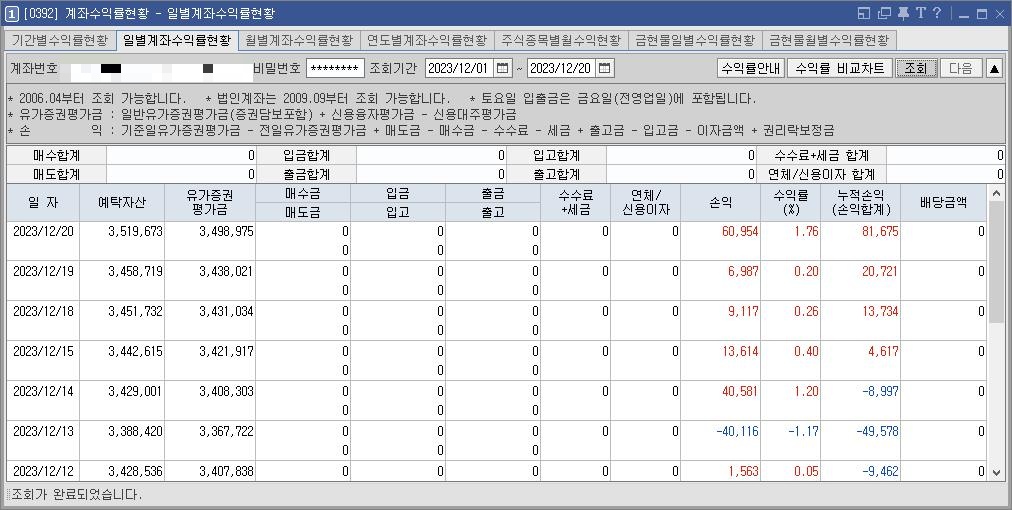Click the 1.76 return rate value
The height and width of the screenshot is (510, 1012).
coord(807,231)
